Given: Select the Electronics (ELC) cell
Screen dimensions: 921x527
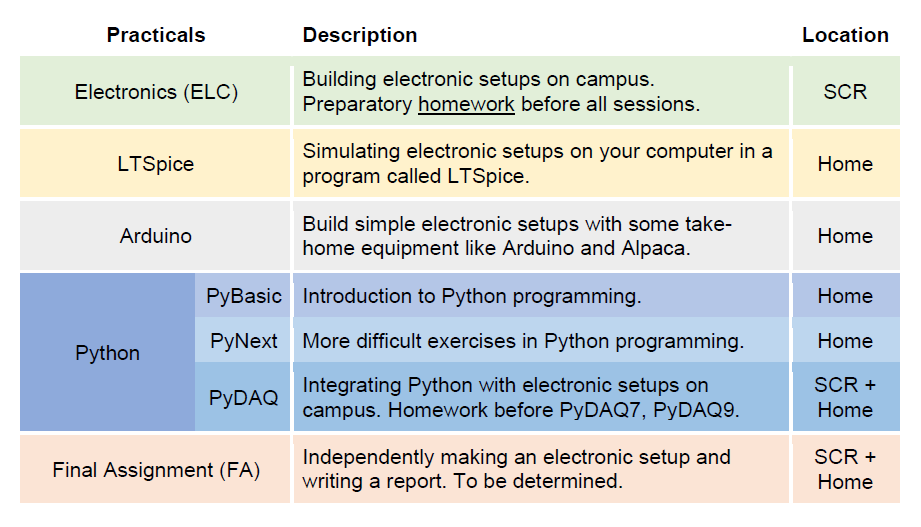Looking at the screenshot, I should [155, 92].
